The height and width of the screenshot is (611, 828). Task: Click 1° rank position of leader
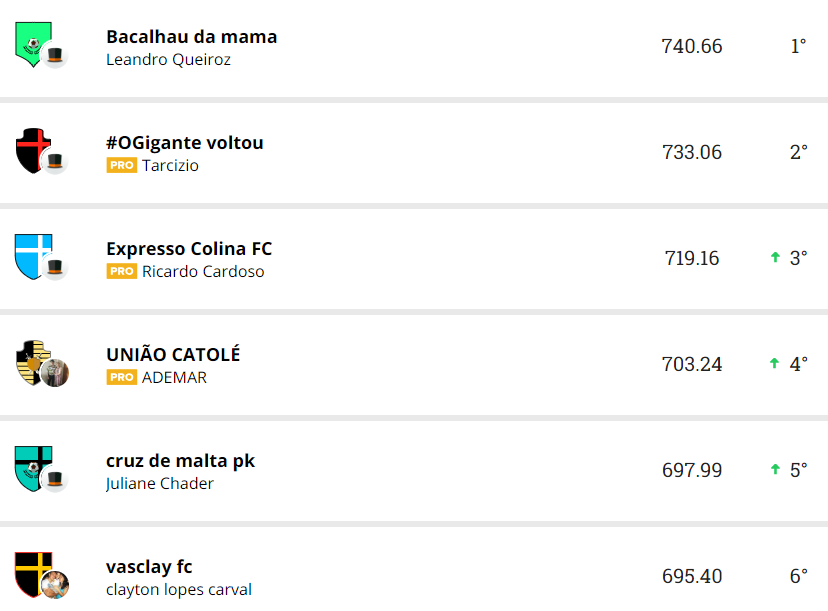coord(798,46)
